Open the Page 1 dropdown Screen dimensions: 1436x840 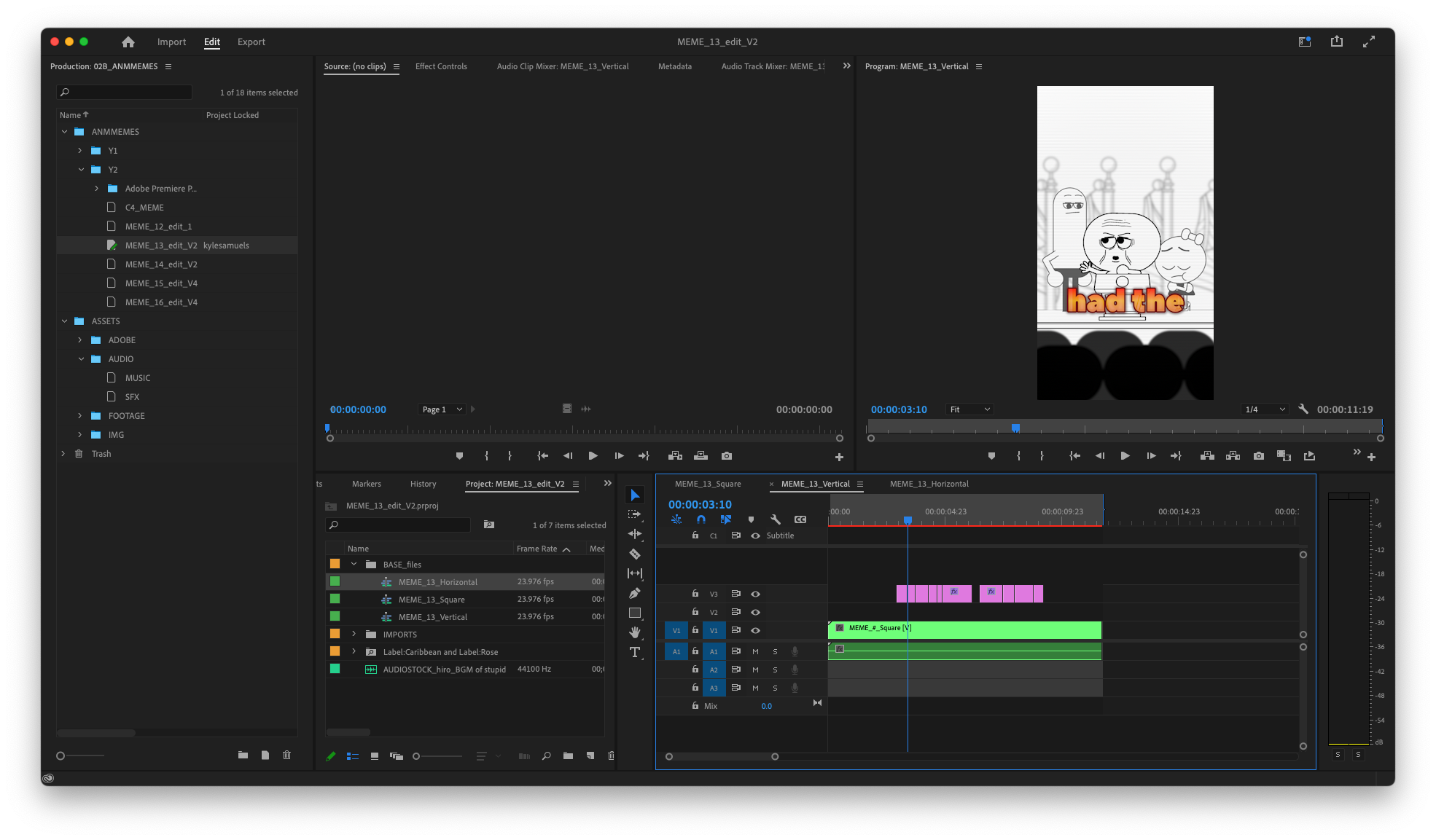[442, 409]
